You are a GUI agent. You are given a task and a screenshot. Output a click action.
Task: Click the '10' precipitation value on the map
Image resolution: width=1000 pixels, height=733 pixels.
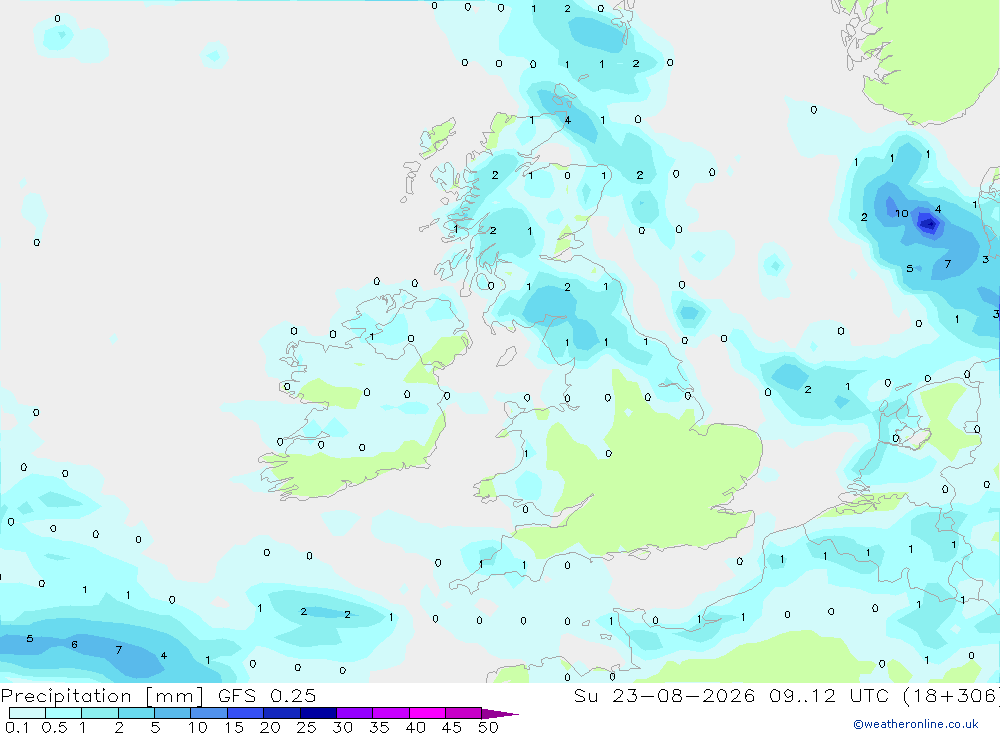901,214
